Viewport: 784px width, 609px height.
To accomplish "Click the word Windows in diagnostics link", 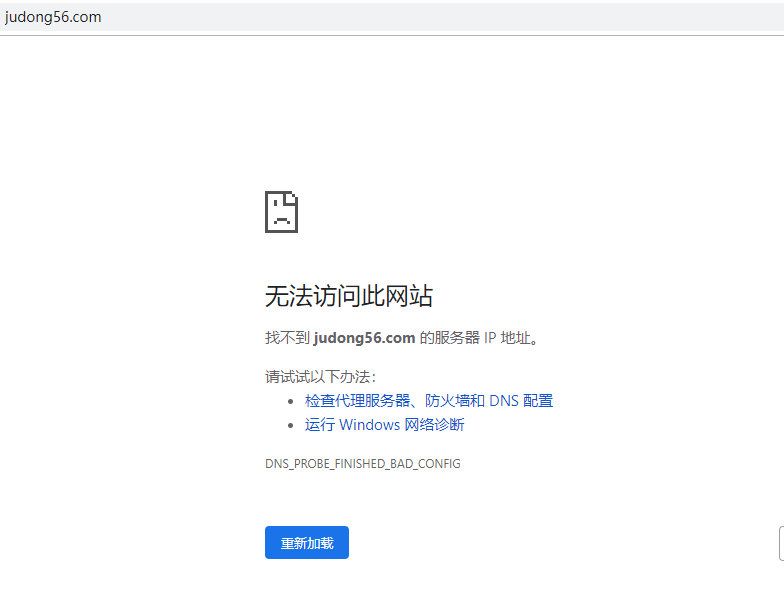I will tap(369, 424).
